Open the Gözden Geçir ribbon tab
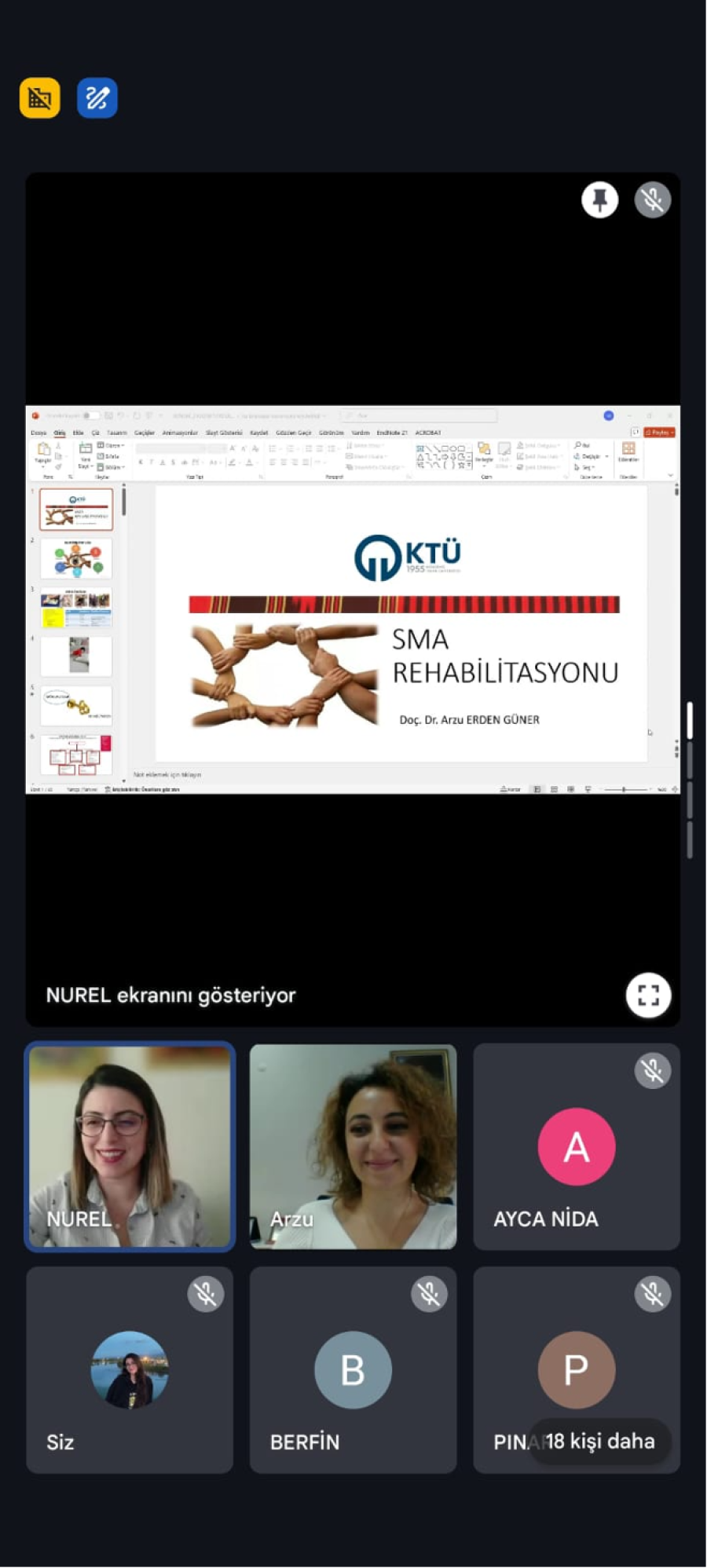707x1568 pixels. coord(293,433)
